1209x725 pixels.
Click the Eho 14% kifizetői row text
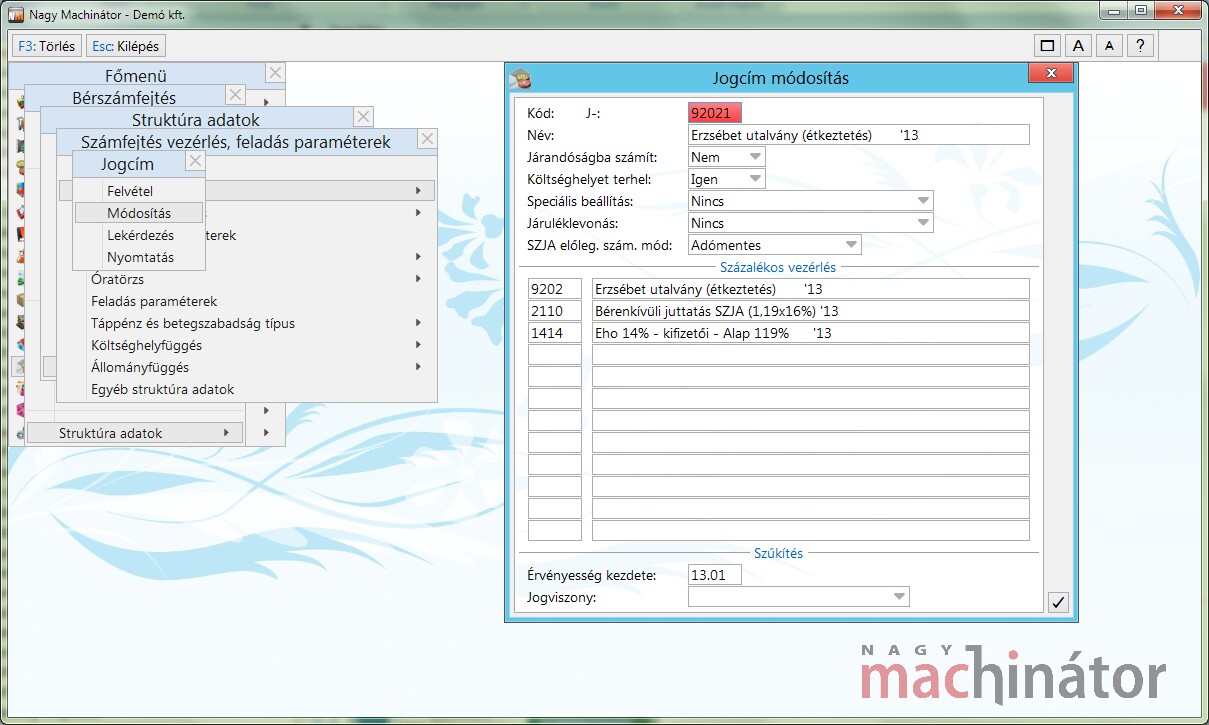point(811,333)
